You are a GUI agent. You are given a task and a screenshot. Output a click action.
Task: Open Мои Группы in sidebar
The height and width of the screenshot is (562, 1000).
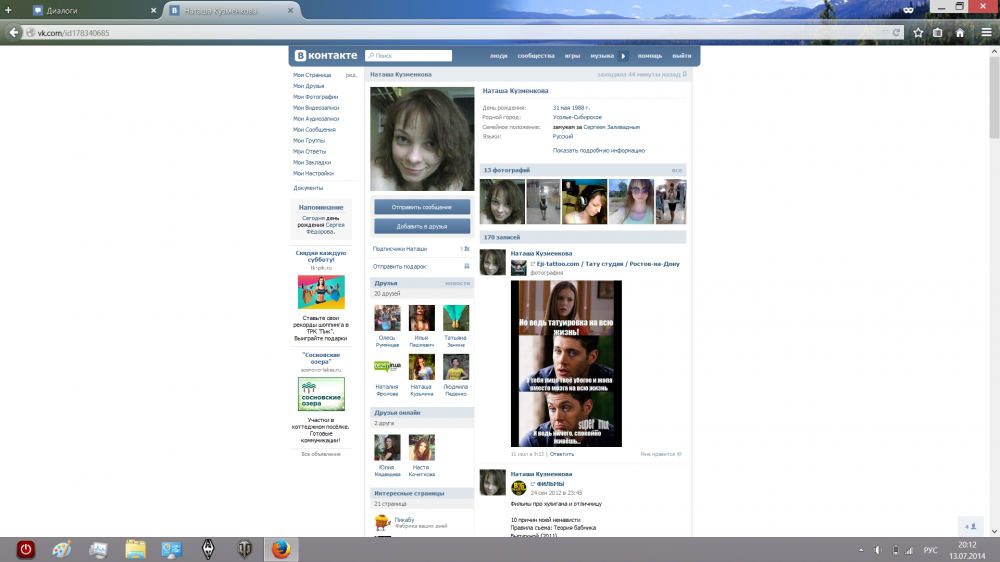coord(309,140)
